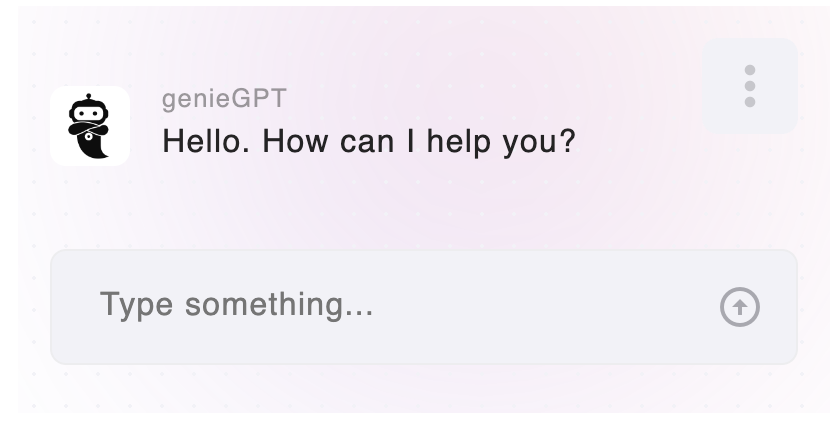Place cursor in the chat message box

(423, 307)
